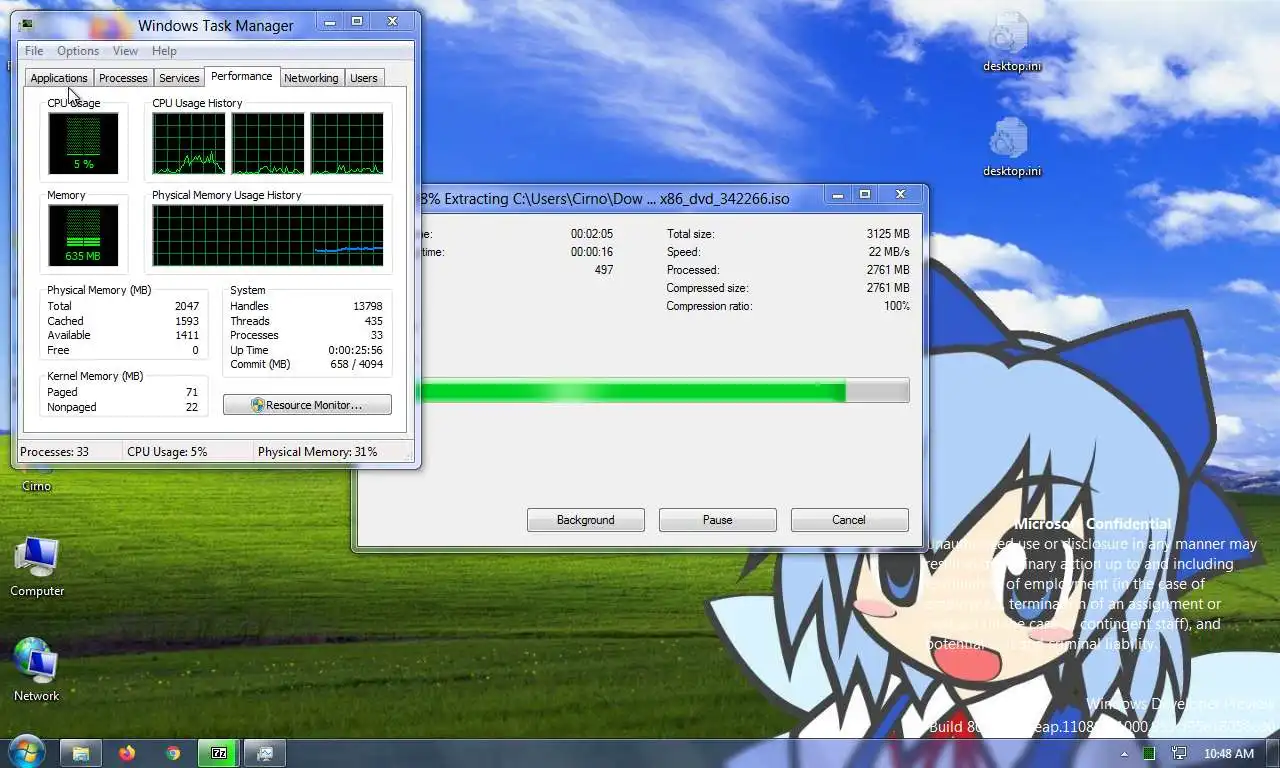The width and height of the screenshot is (1280, 768).
Task: Click the Windows Task Manager title text
Action: [x=216, y=25]
